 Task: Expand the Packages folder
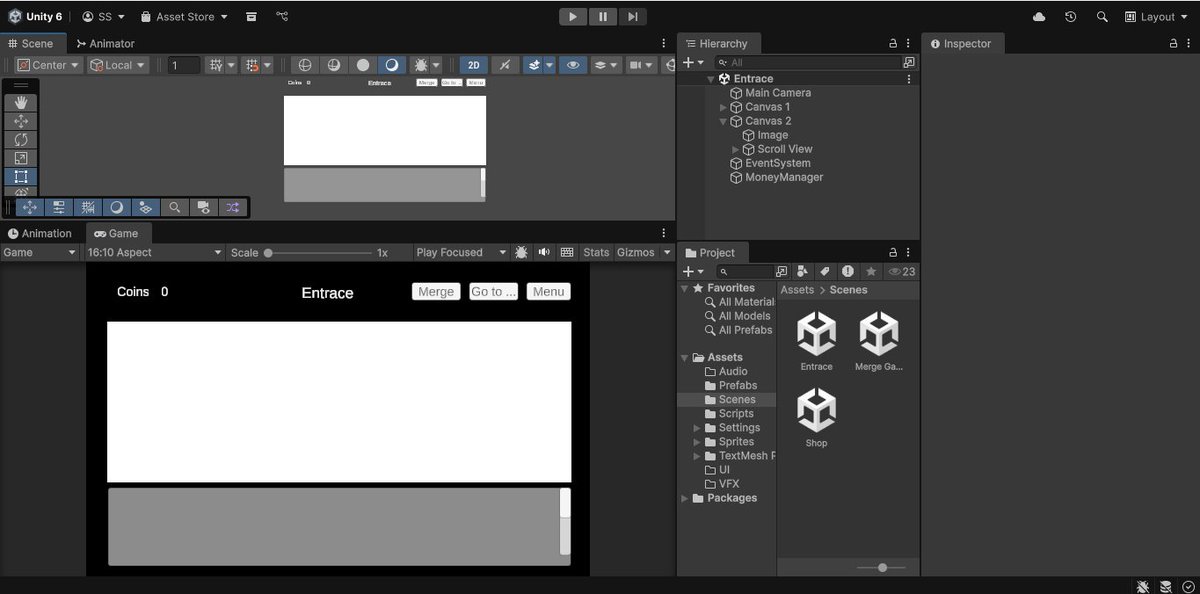coord(685,498)
